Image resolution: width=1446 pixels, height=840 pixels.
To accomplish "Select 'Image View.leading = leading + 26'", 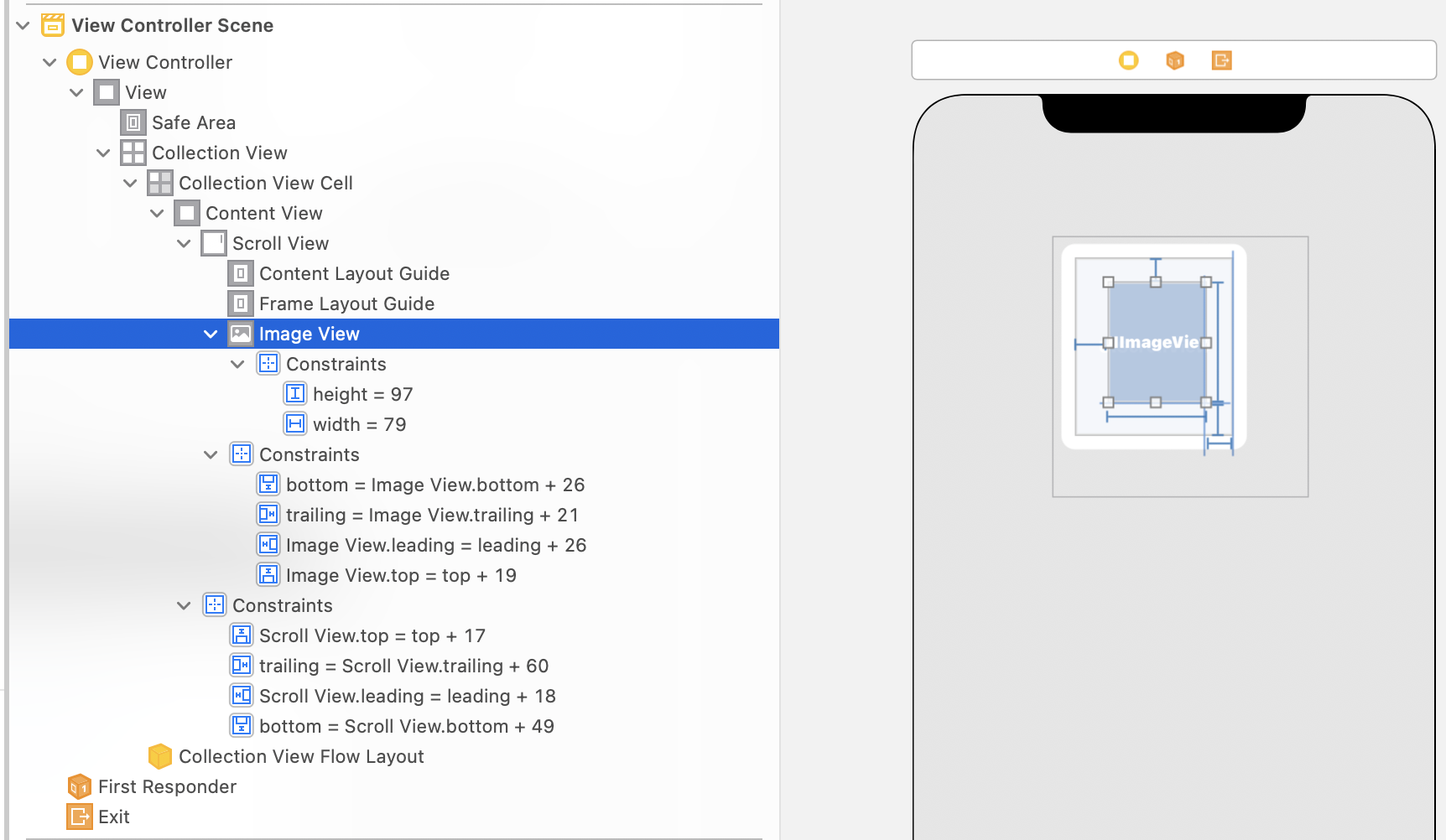I will 436,545.
